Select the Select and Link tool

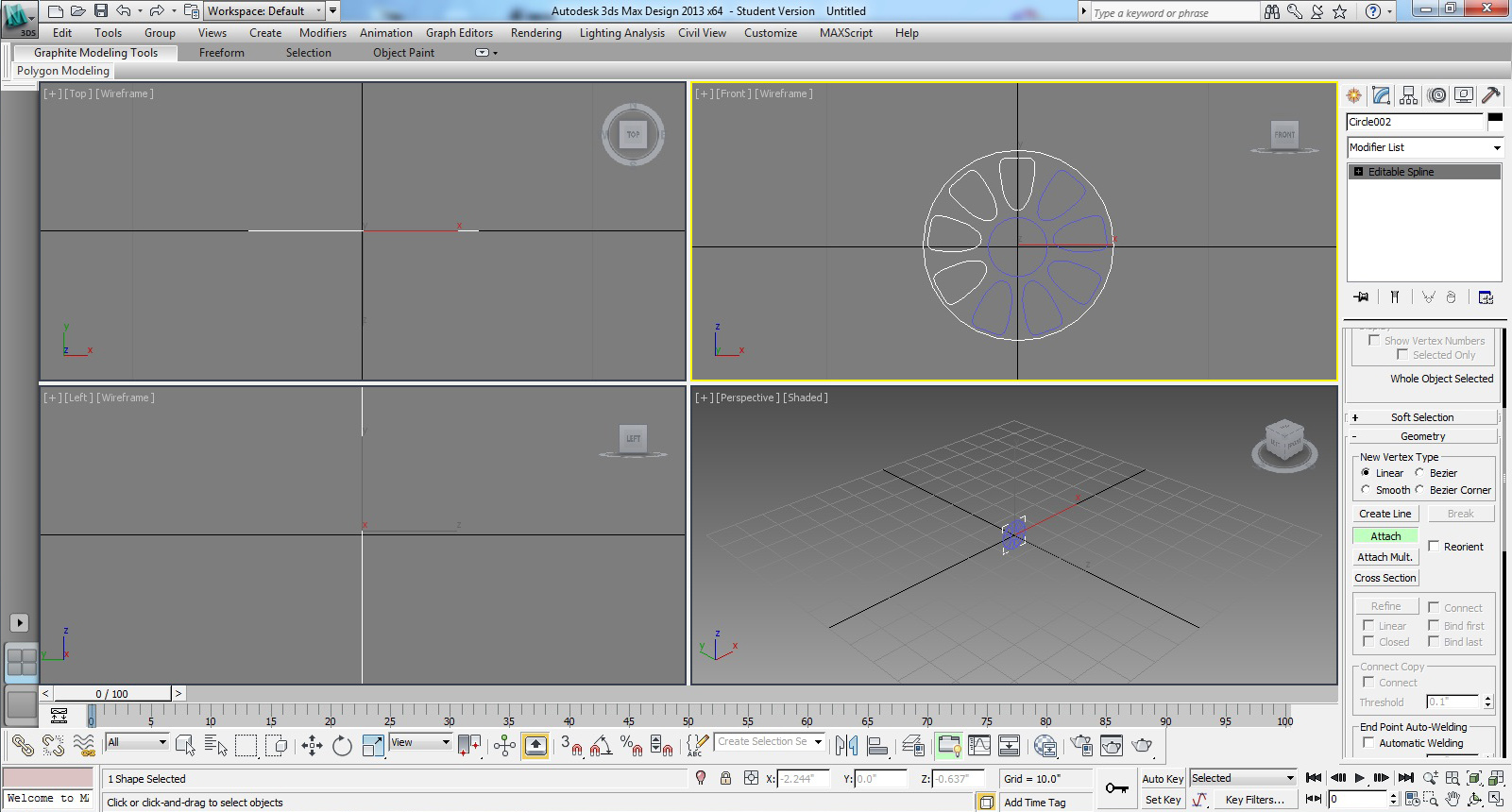point(23,746)
